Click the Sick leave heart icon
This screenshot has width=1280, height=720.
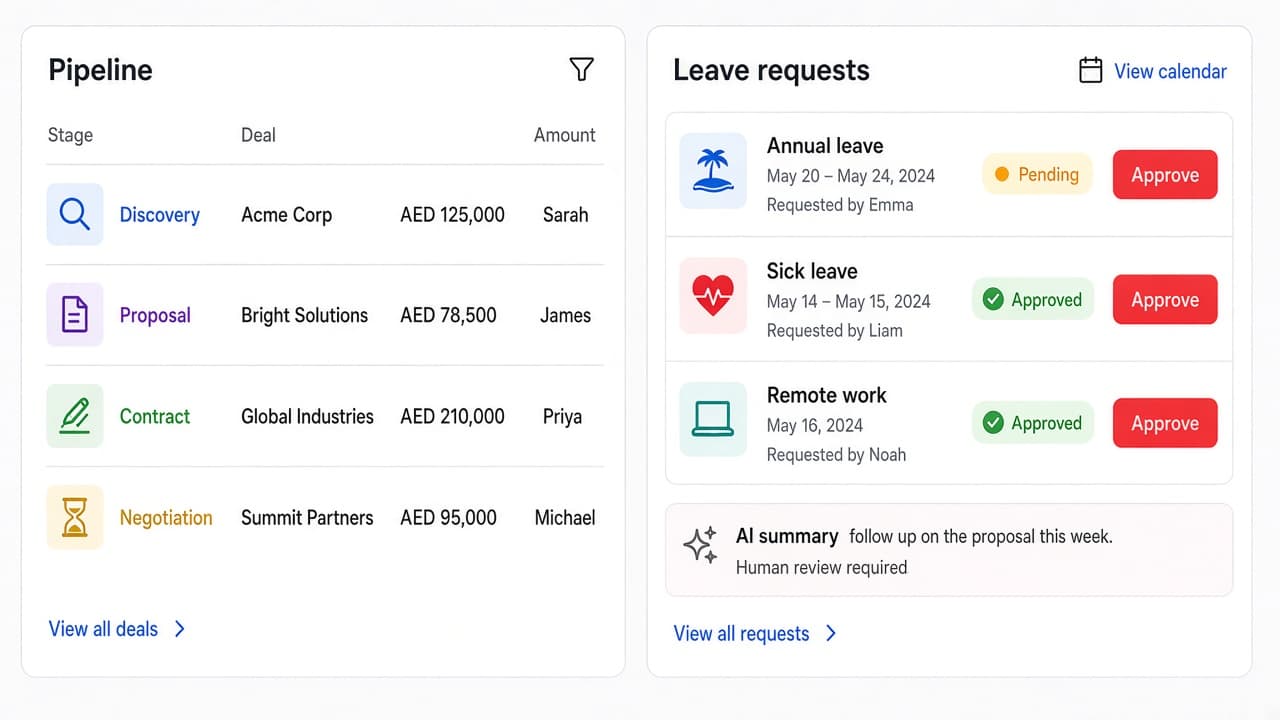click(x=713, y=296)
